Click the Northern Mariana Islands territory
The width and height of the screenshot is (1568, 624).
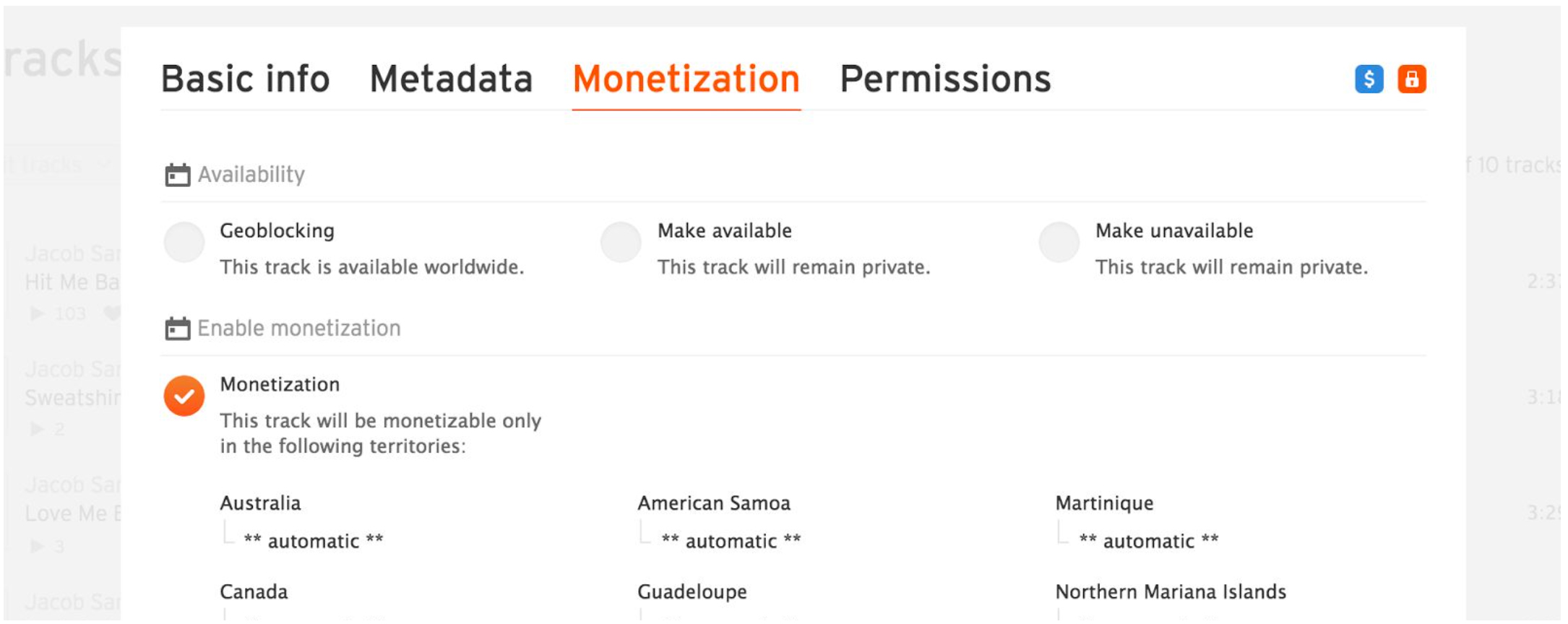1170,592
